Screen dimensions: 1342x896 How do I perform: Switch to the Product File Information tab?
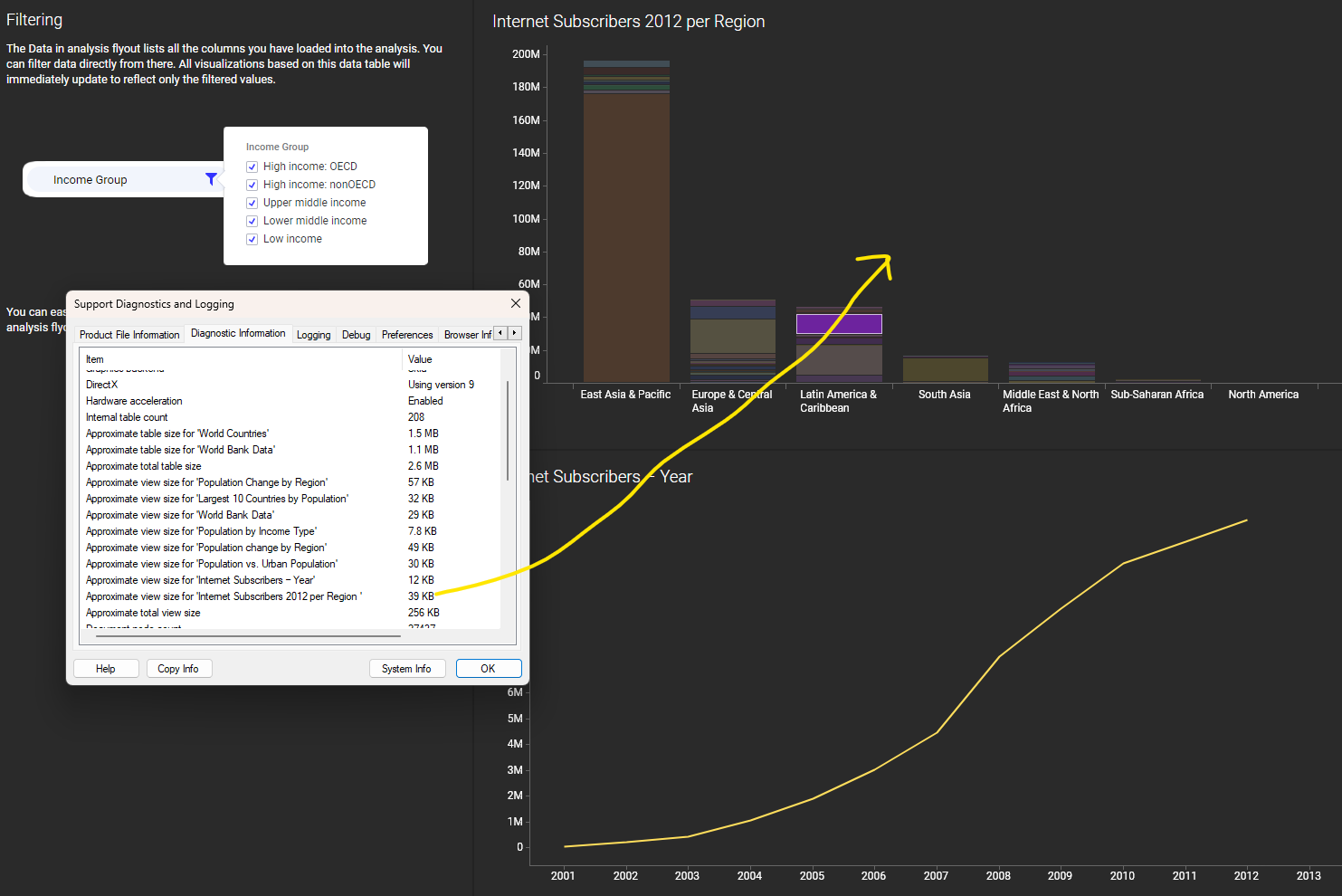pyautogui.click(x=129, y=335)
